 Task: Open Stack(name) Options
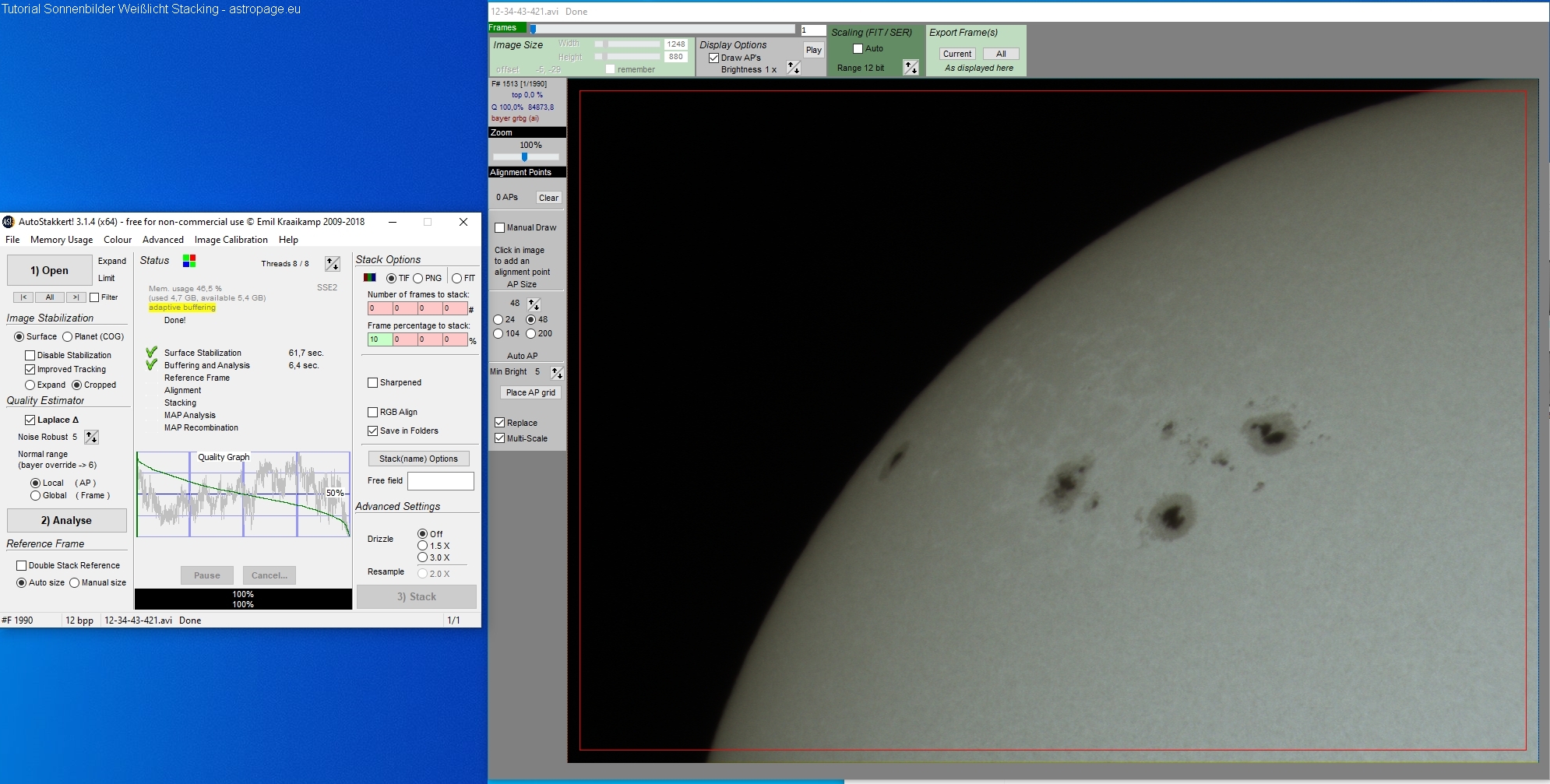(418, 459)
